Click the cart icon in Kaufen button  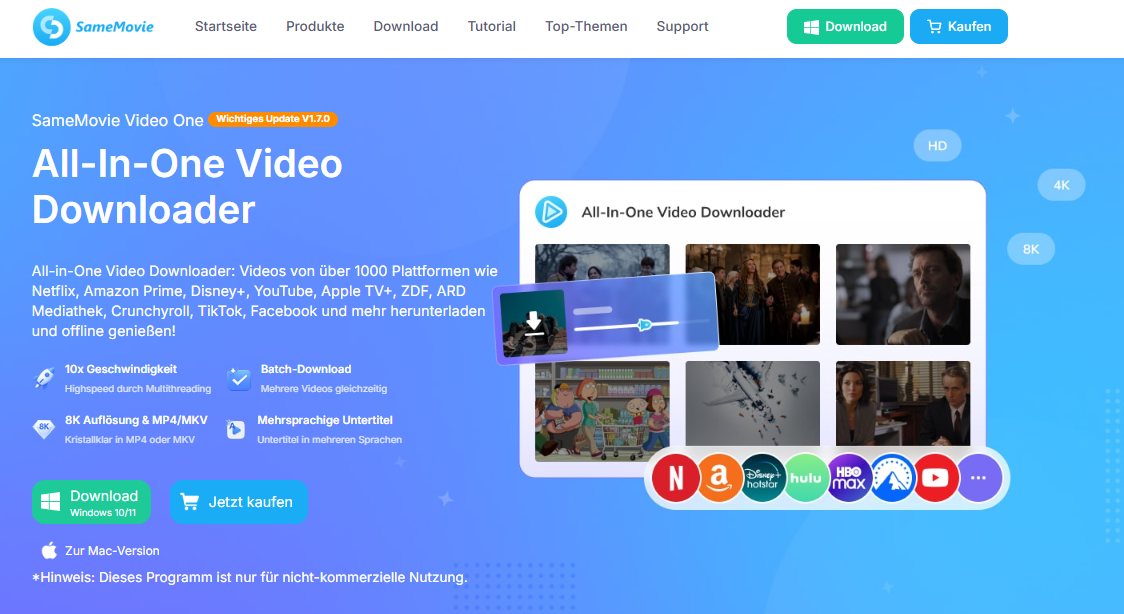tap(934, 27)
